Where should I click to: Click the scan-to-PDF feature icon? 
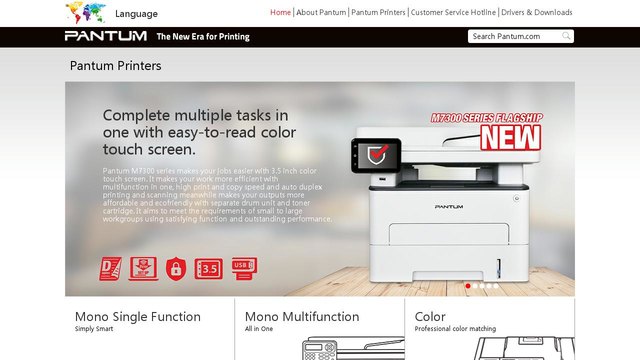pos(143,269)
